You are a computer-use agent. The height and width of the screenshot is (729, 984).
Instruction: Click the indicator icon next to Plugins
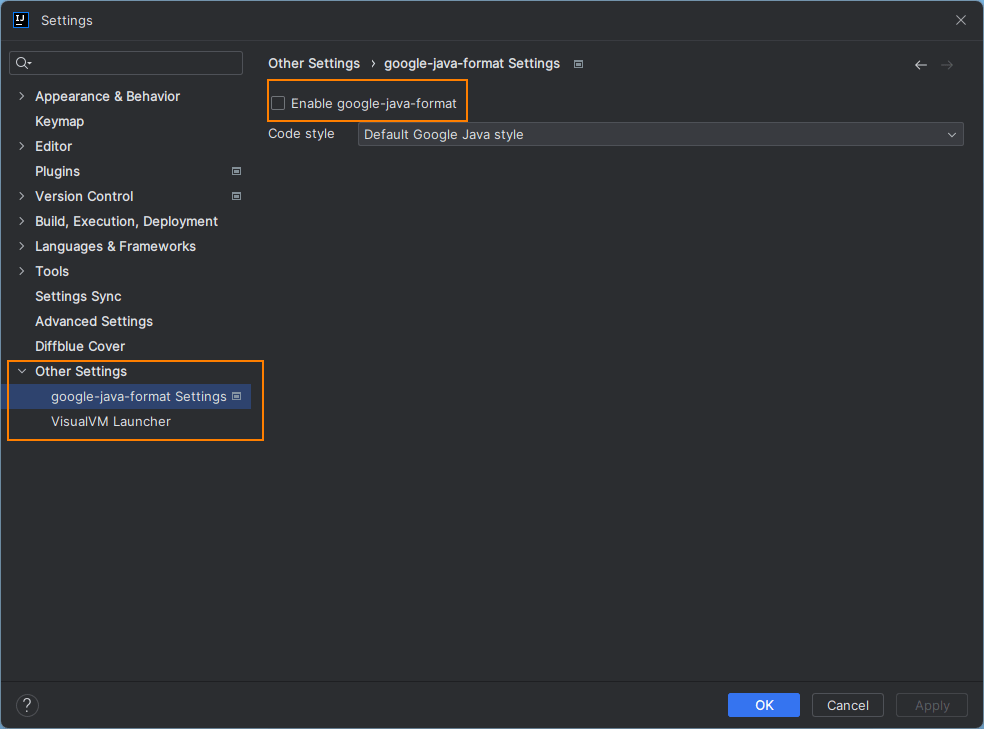point(236,171)
